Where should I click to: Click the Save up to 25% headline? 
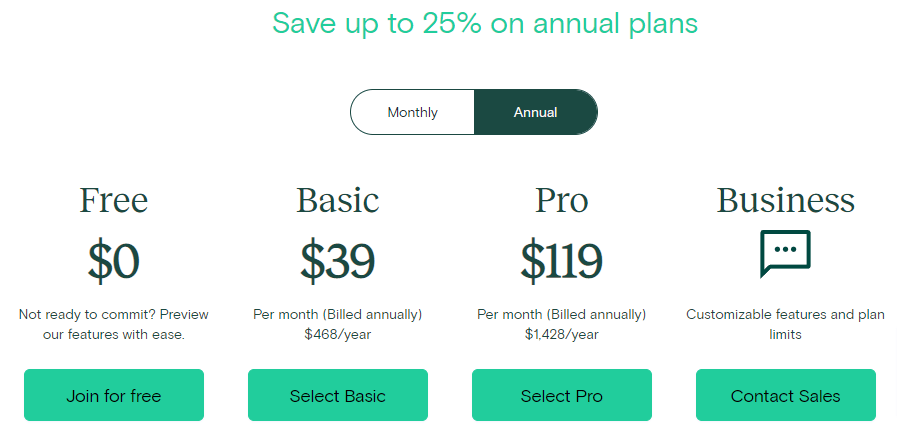[485, 23]
